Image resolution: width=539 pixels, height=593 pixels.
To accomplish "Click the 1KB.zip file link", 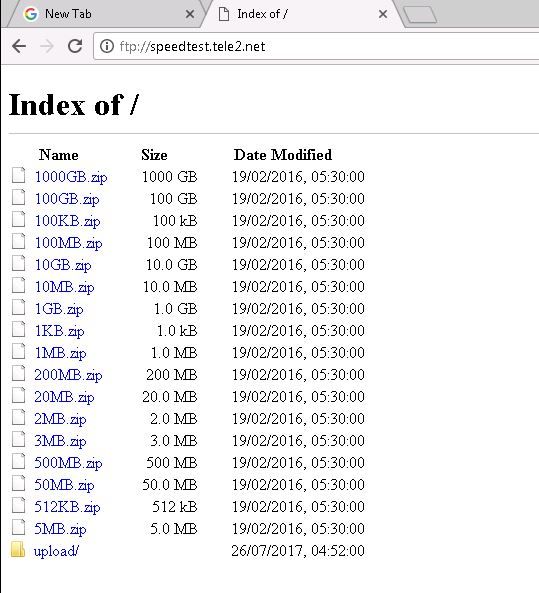I will 59,331.
